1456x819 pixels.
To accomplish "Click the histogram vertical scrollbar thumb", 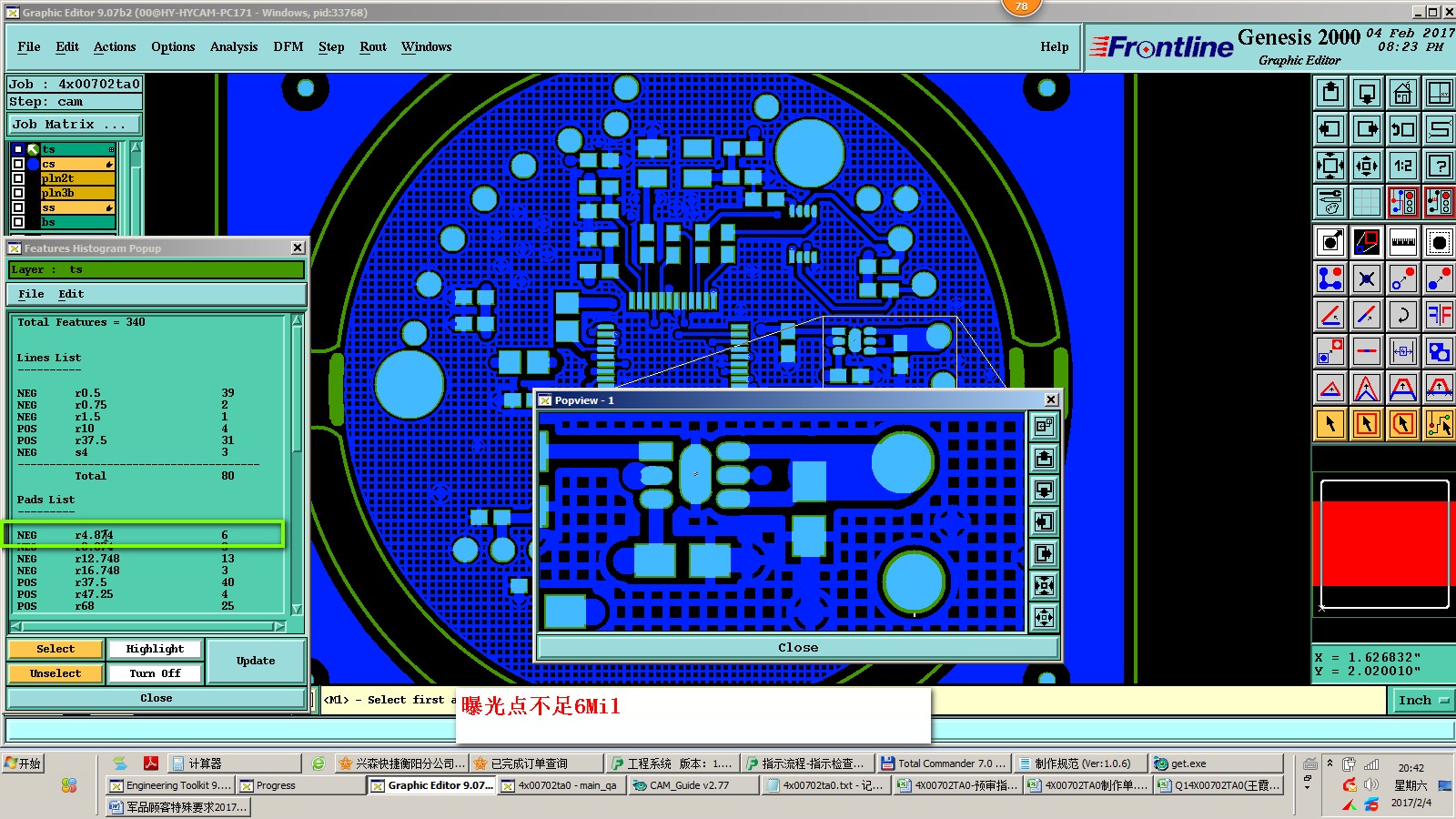I will (x=297, y=391).
